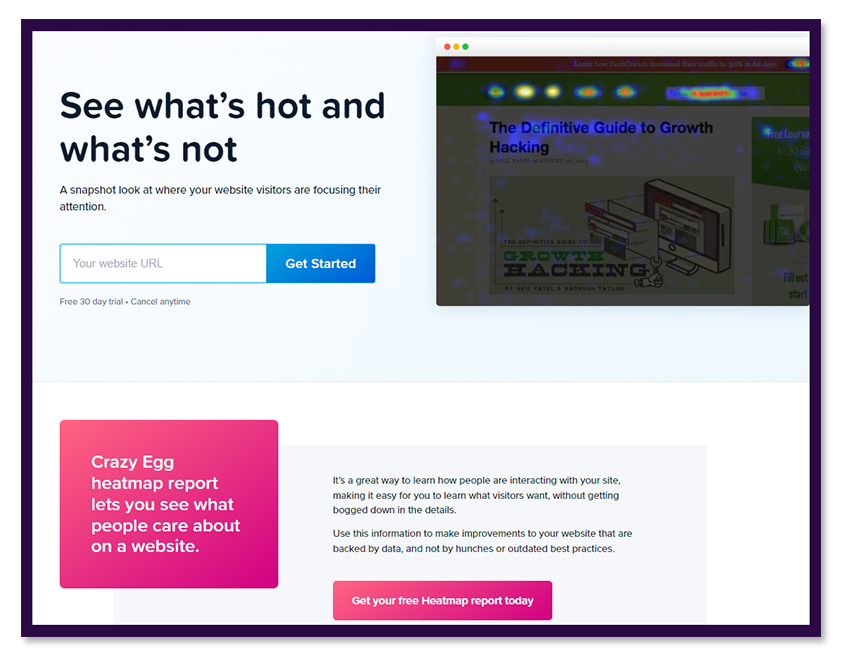842x656 pixels.
Task: Click the blue Get Started button
Action: (x=321, y=263)
